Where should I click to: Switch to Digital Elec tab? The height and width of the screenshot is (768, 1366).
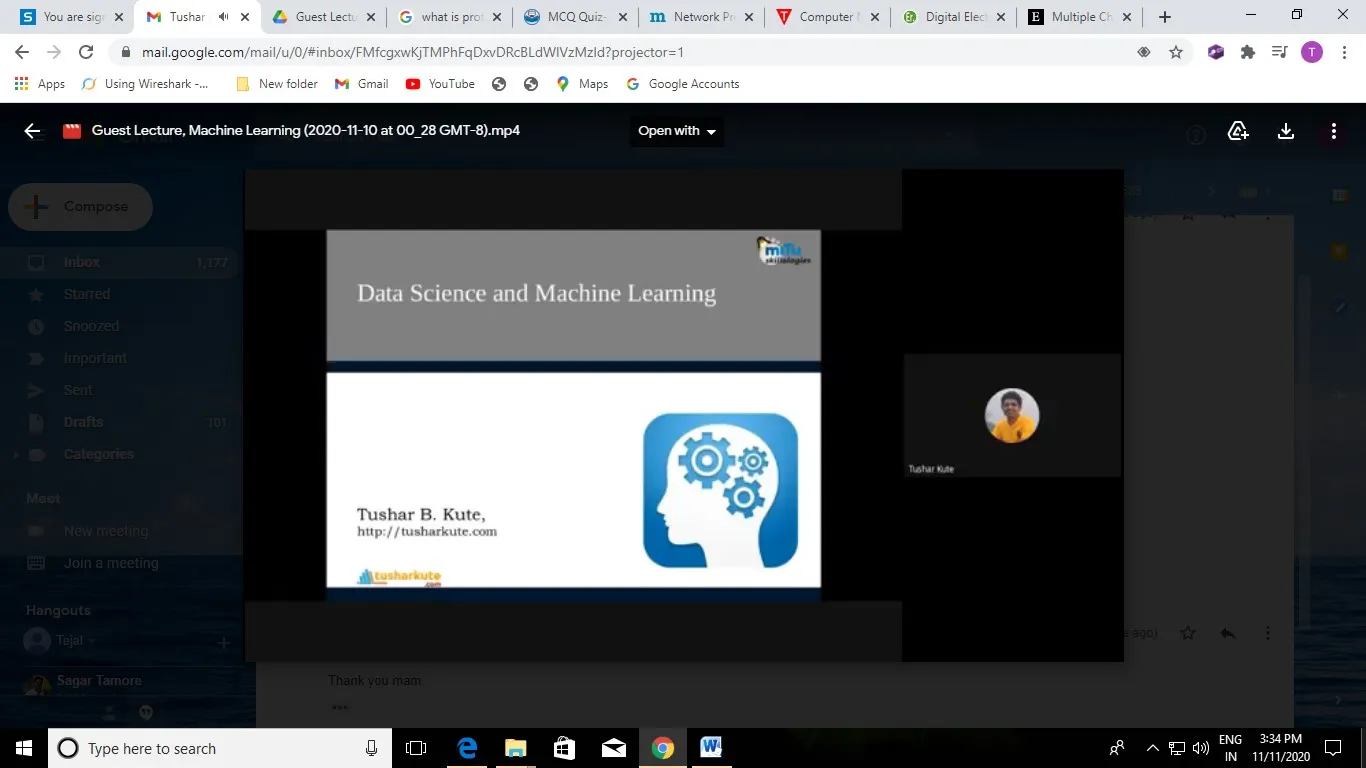(x=952, y=17)
